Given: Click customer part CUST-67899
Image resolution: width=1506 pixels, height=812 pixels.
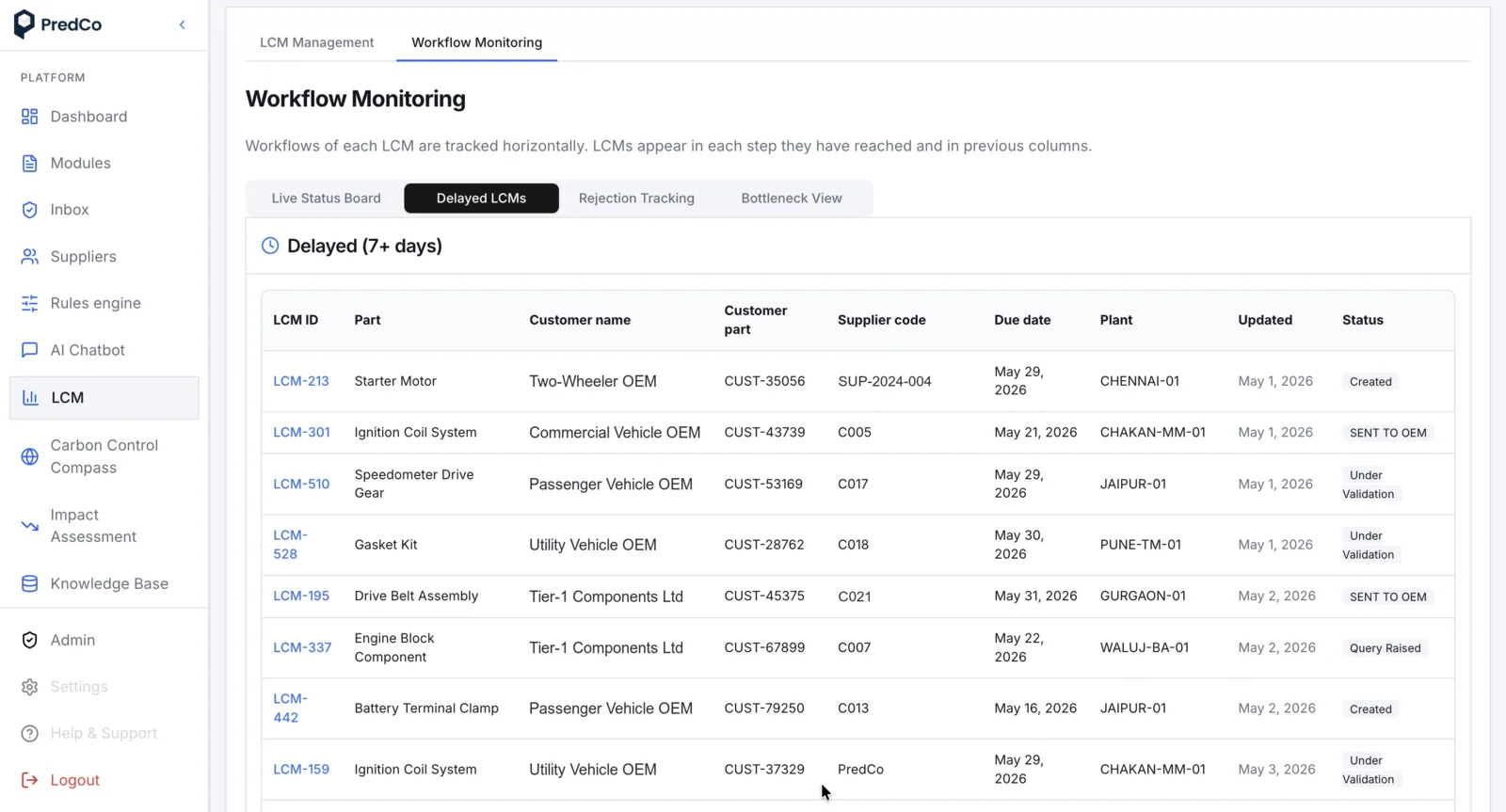Looking at the screenshot, I should 764,647.
